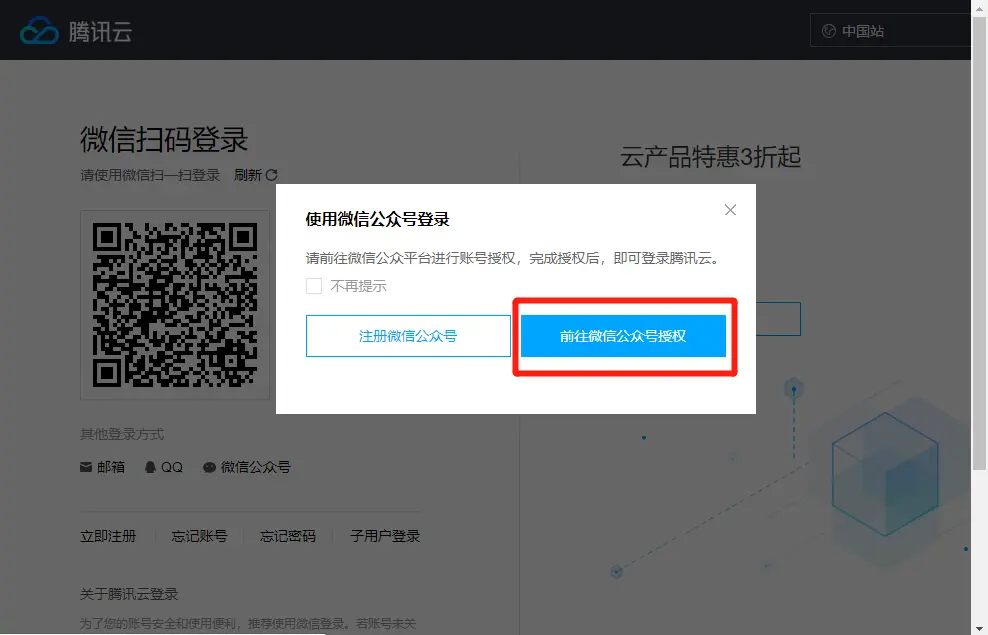Click the 其他登录方式 label

(122, 434)
